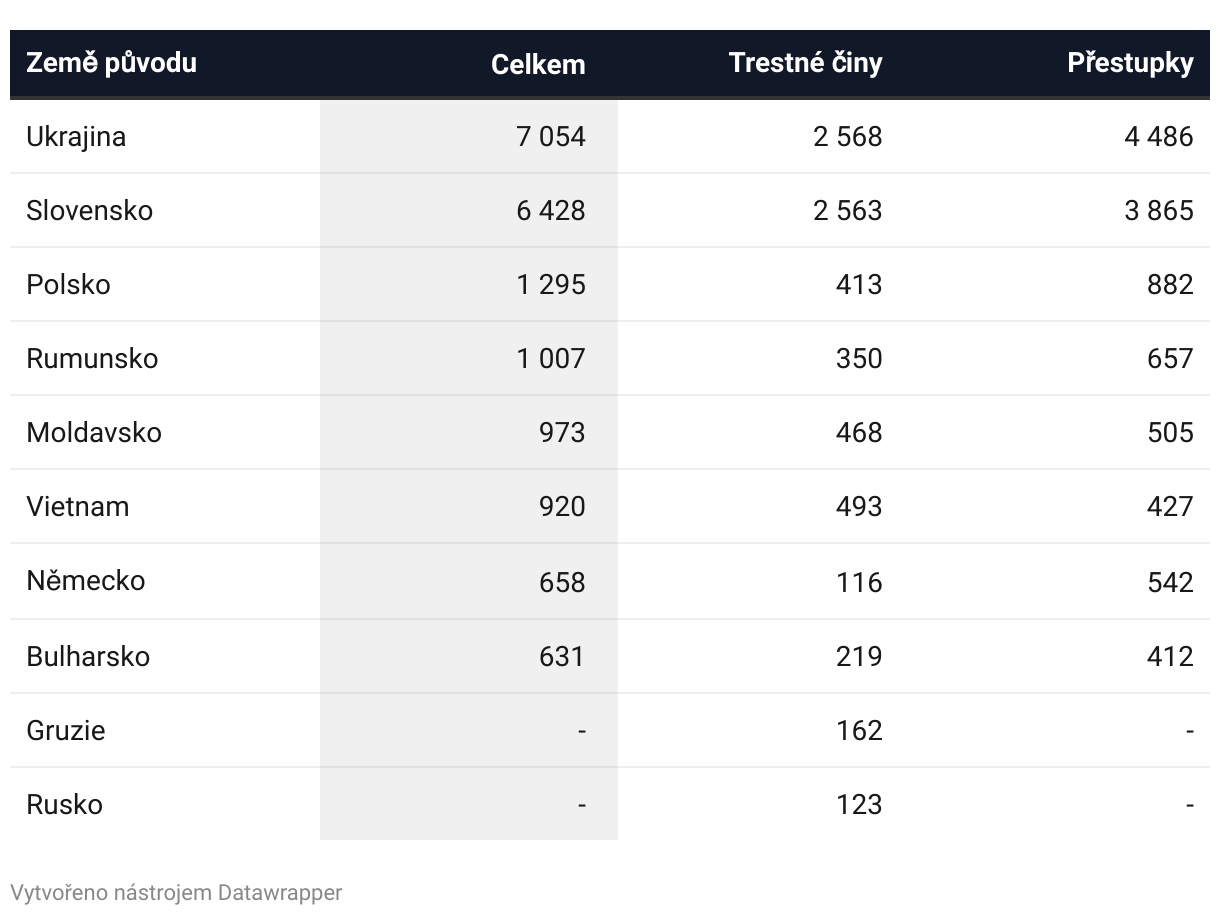
Task: Select Gruzie crimes value 162
Action: [x=859, y=730]
